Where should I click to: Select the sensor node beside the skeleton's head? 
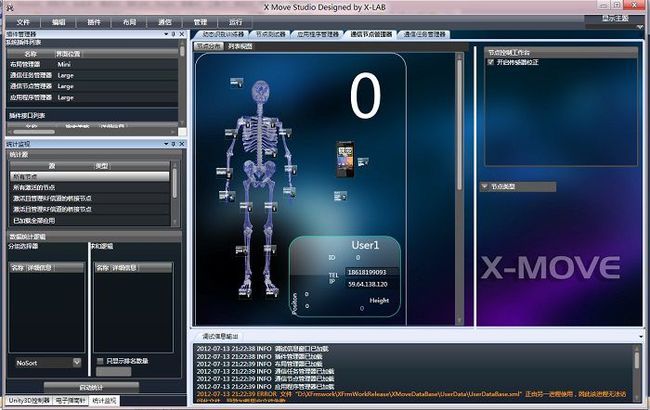click(237, 82)
